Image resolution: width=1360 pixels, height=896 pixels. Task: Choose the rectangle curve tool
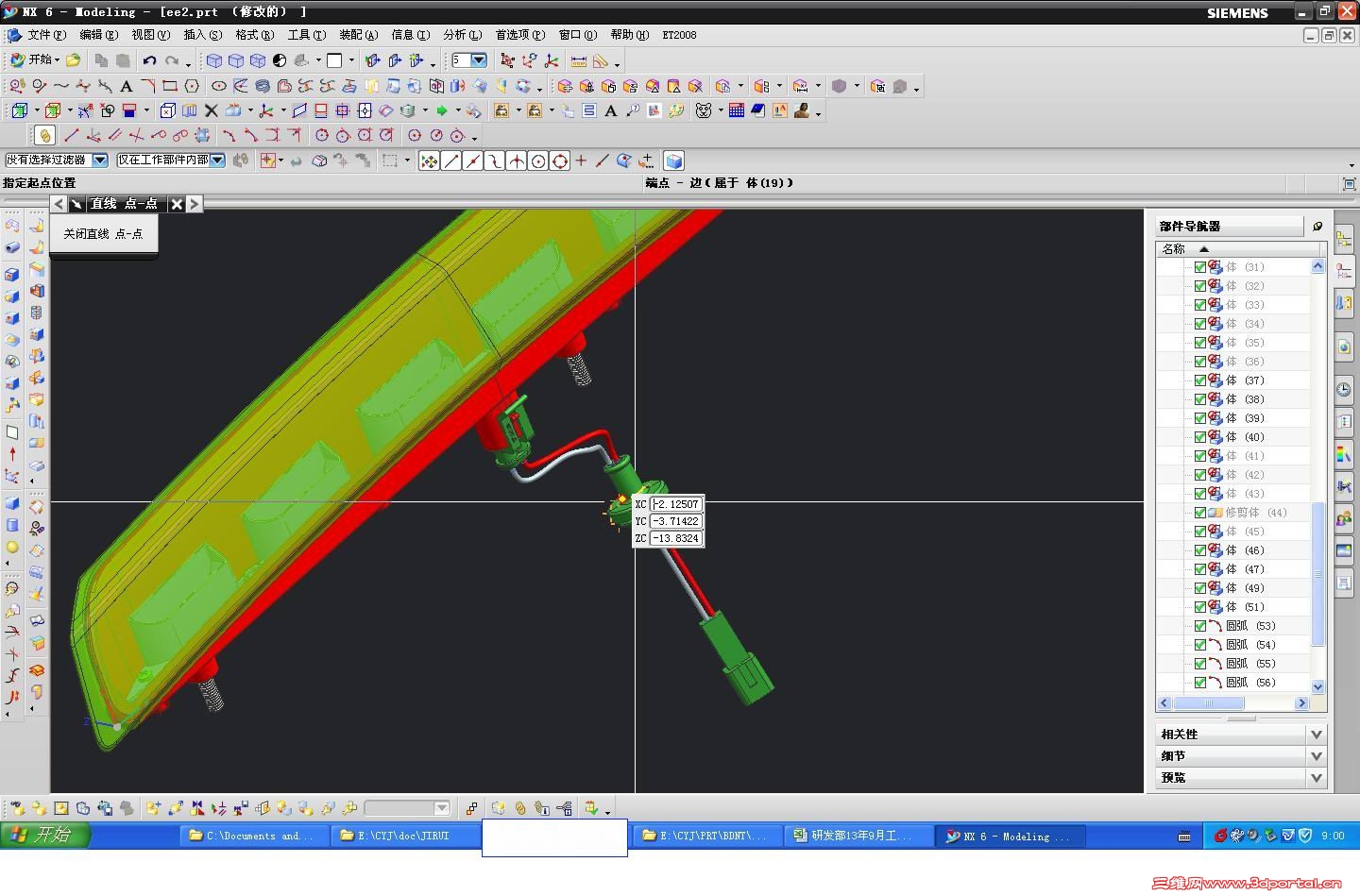[x=170, y=86]
